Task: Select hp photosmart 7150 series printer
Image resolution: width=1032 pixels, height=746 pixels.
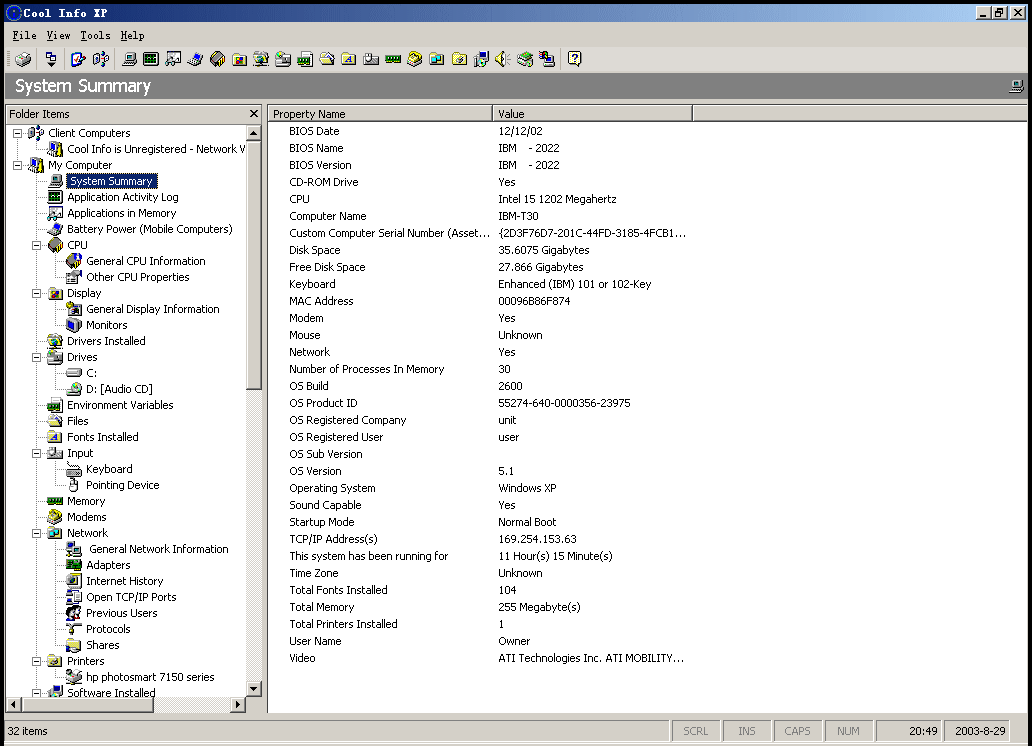Action: tap(150, 677)
